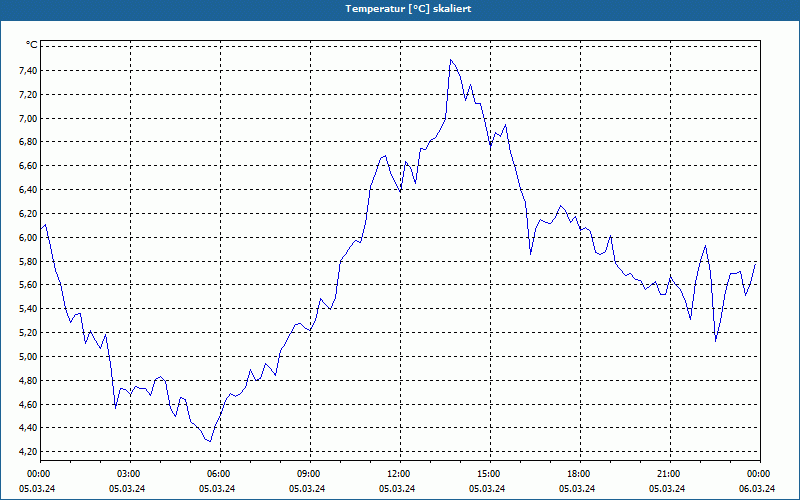Image resolution: width=800 pixels, height=500 pixels.
Task: Click the temperature curve's lowest point
Action: pos(210,441)
